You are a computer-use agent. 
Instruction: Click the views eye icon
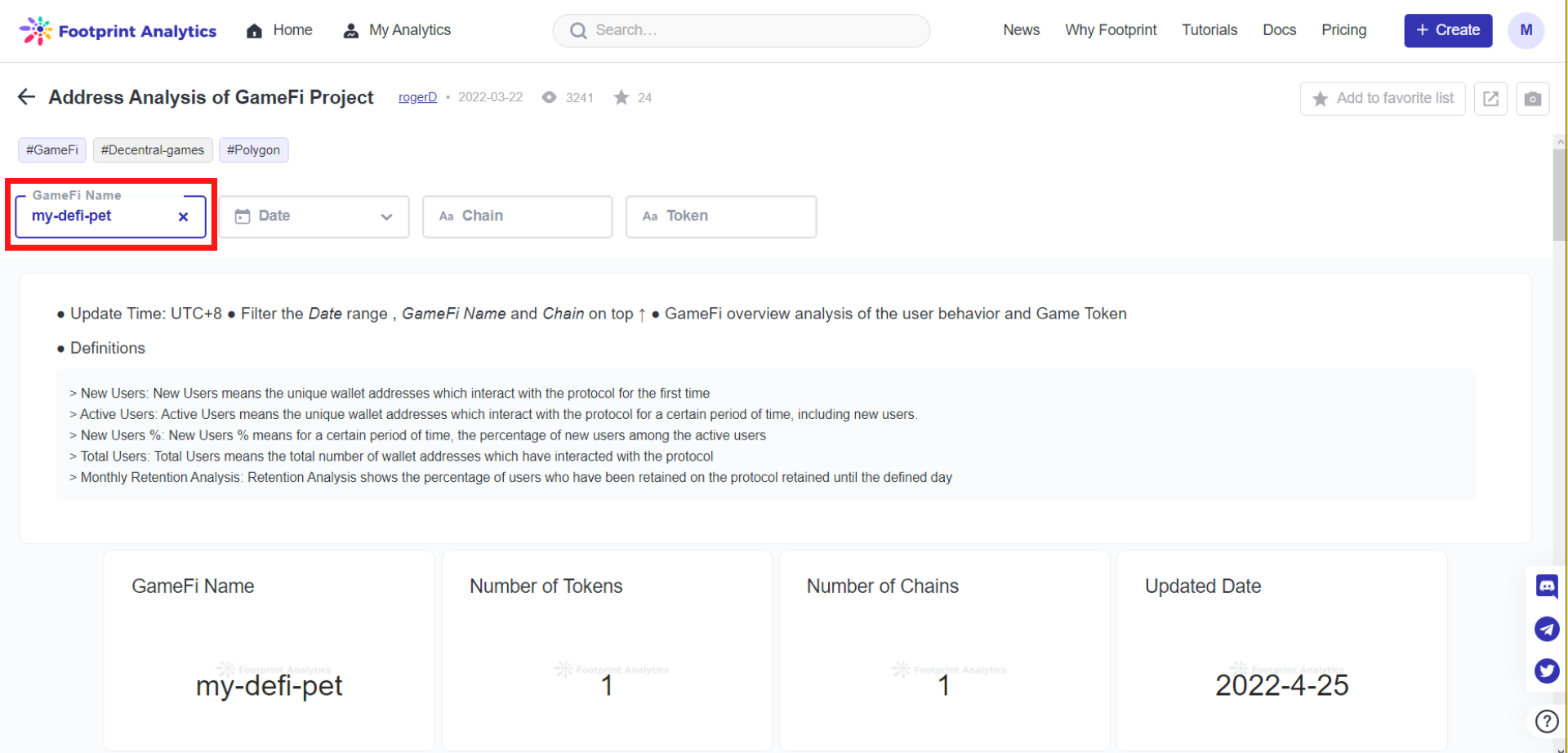pyautogui.click(x=550, y=97)
